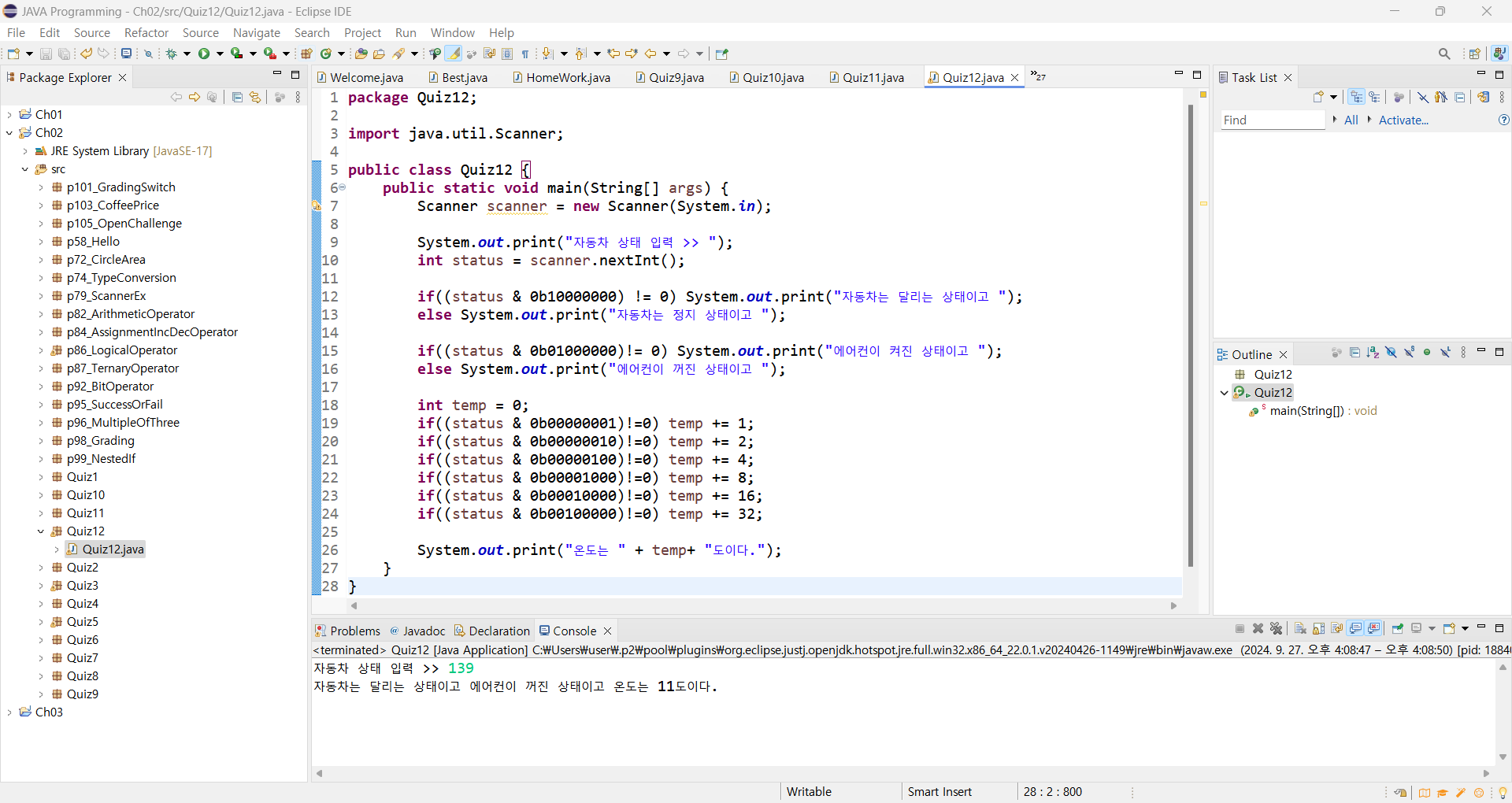Toggle Block Selection Mode in toolbar
The height and width of the screenshot is (803, 1512).
click(507, 54)
